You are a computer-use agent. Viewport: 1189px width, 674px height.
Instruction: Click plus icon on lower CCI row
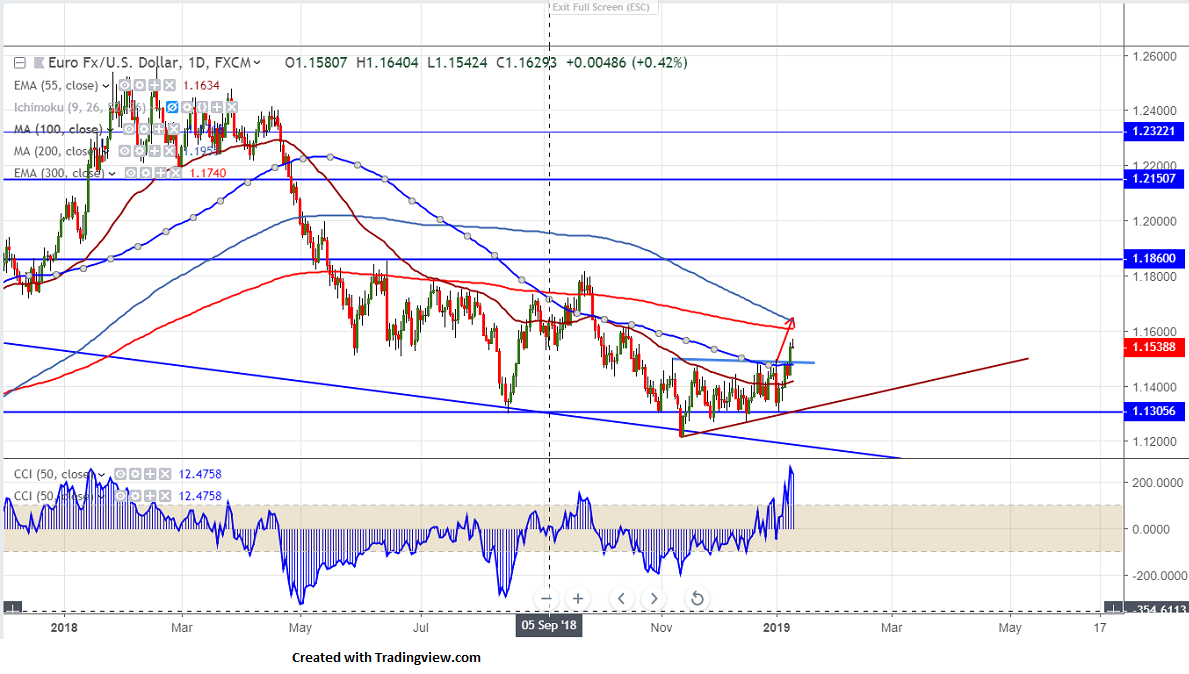click(x=150, y=496)
